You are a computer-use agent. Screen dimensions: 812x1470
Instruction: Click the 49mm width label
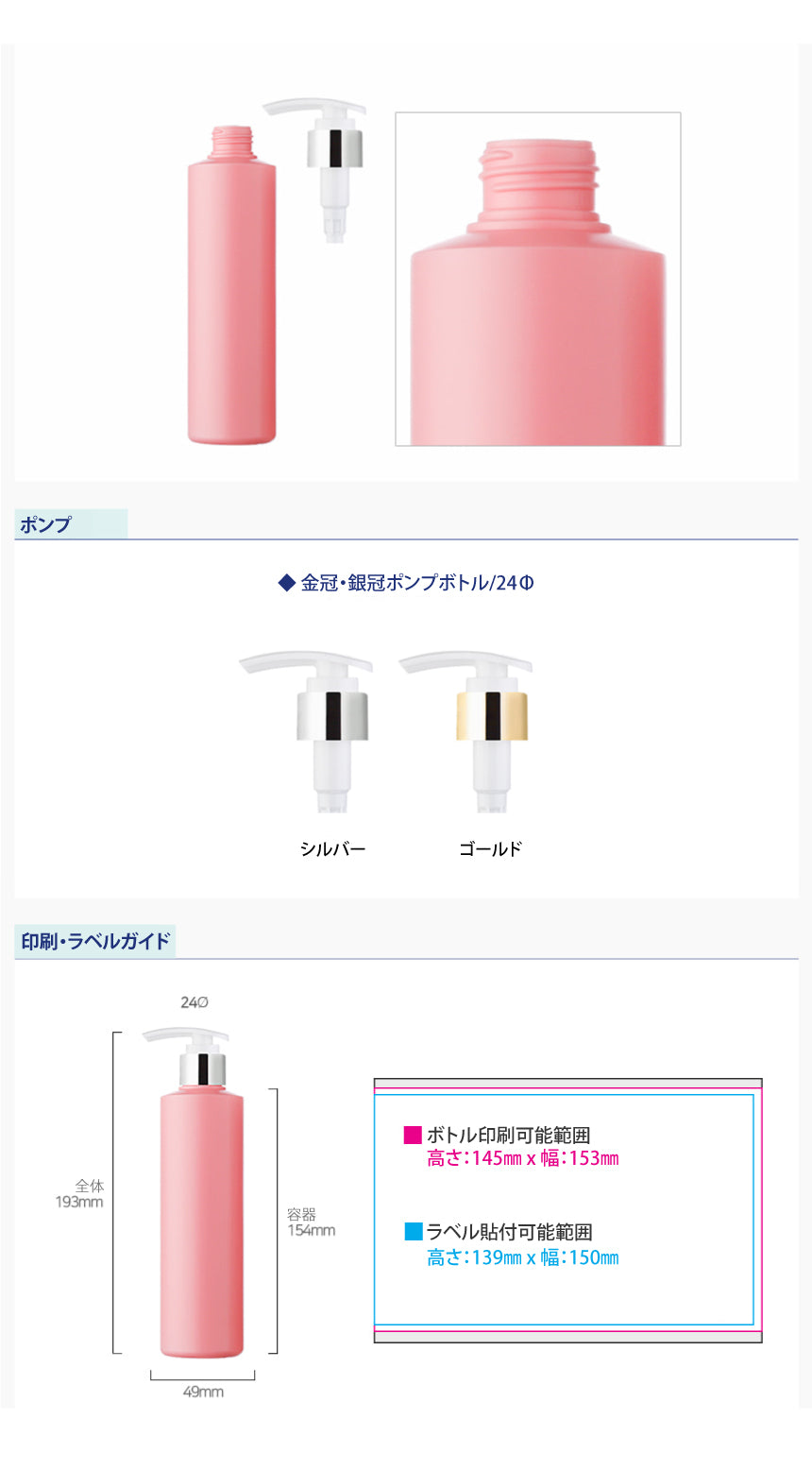click(x=203, y=1392)
